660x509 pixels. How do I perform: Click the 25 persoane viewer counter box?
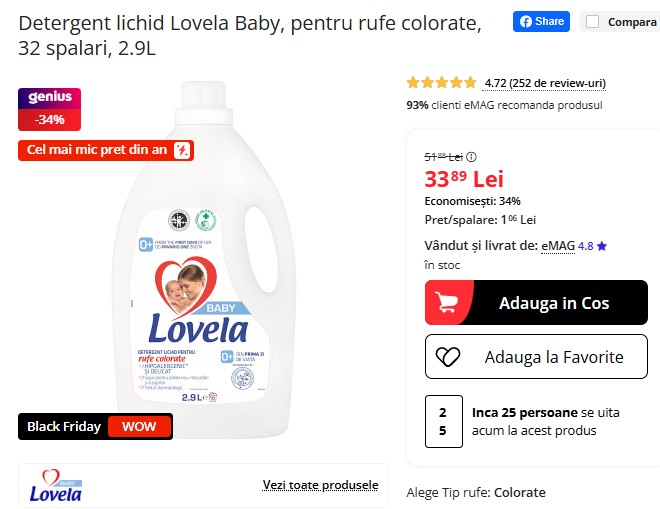click(443, 421)
